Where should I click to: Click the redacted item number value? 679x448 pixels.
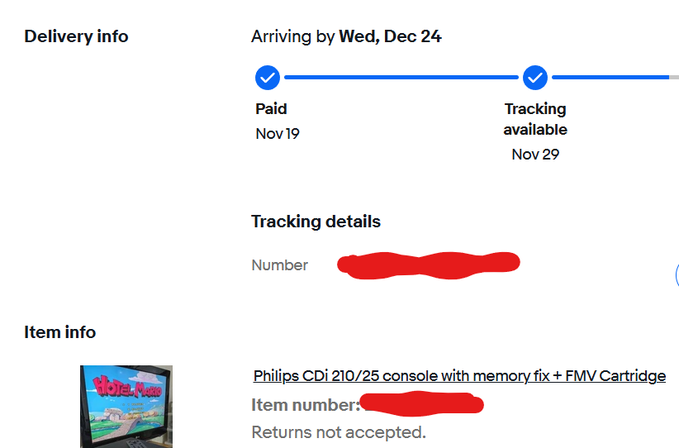421,404
